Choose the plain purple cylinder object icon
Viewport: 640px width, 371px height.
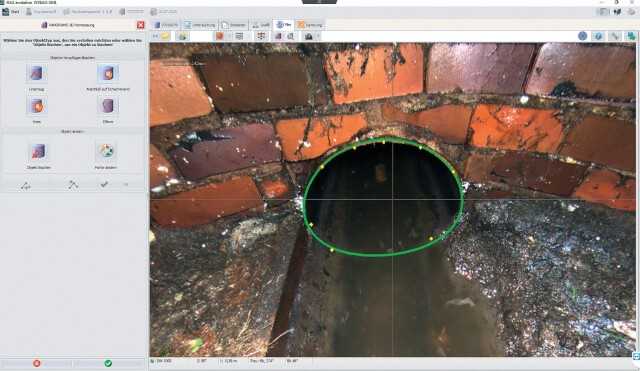pyautogui.click(x=108, y=106)
